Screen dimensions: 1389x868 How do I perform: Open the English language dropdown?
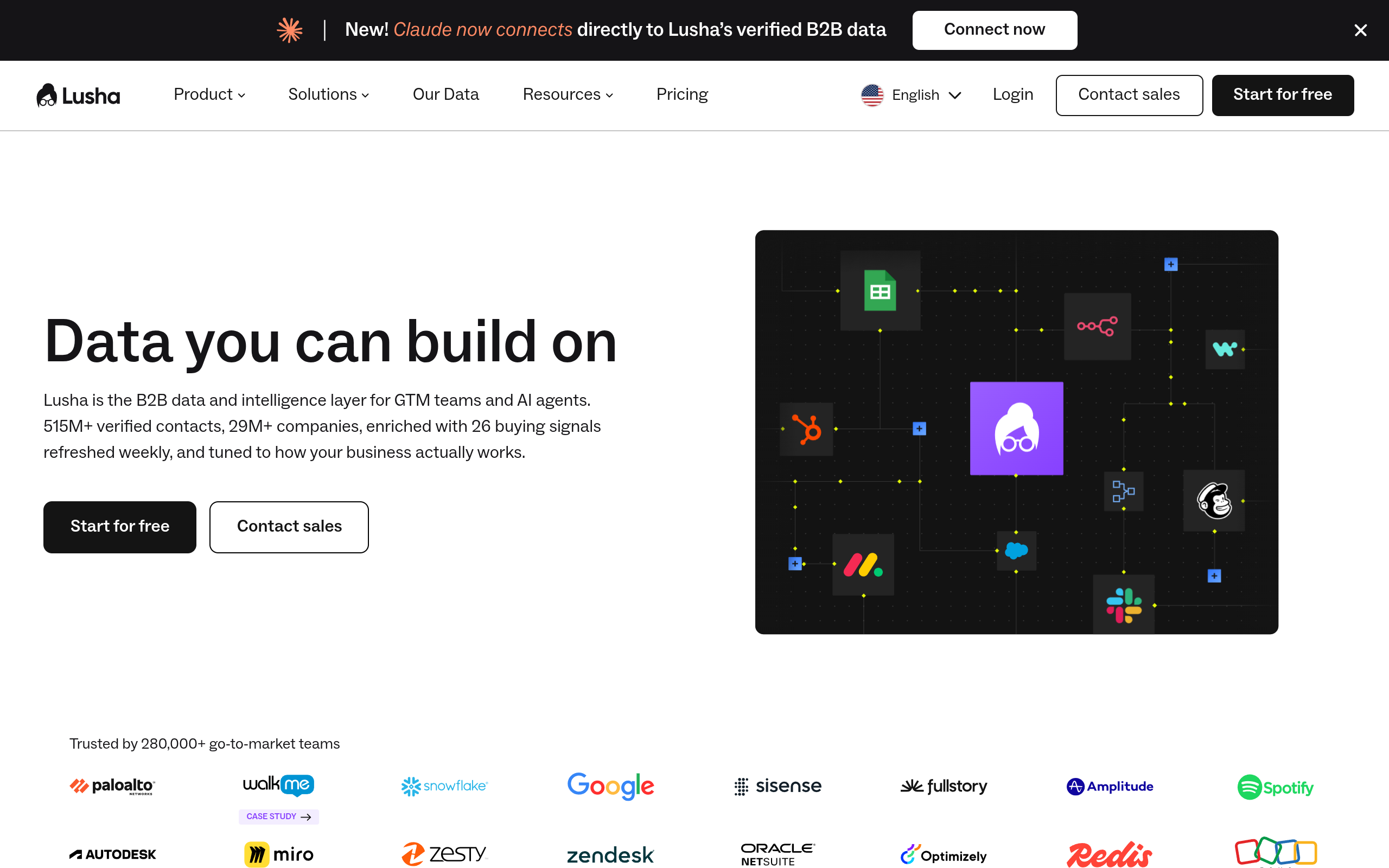pyautogui.click(x=912, y=95)
